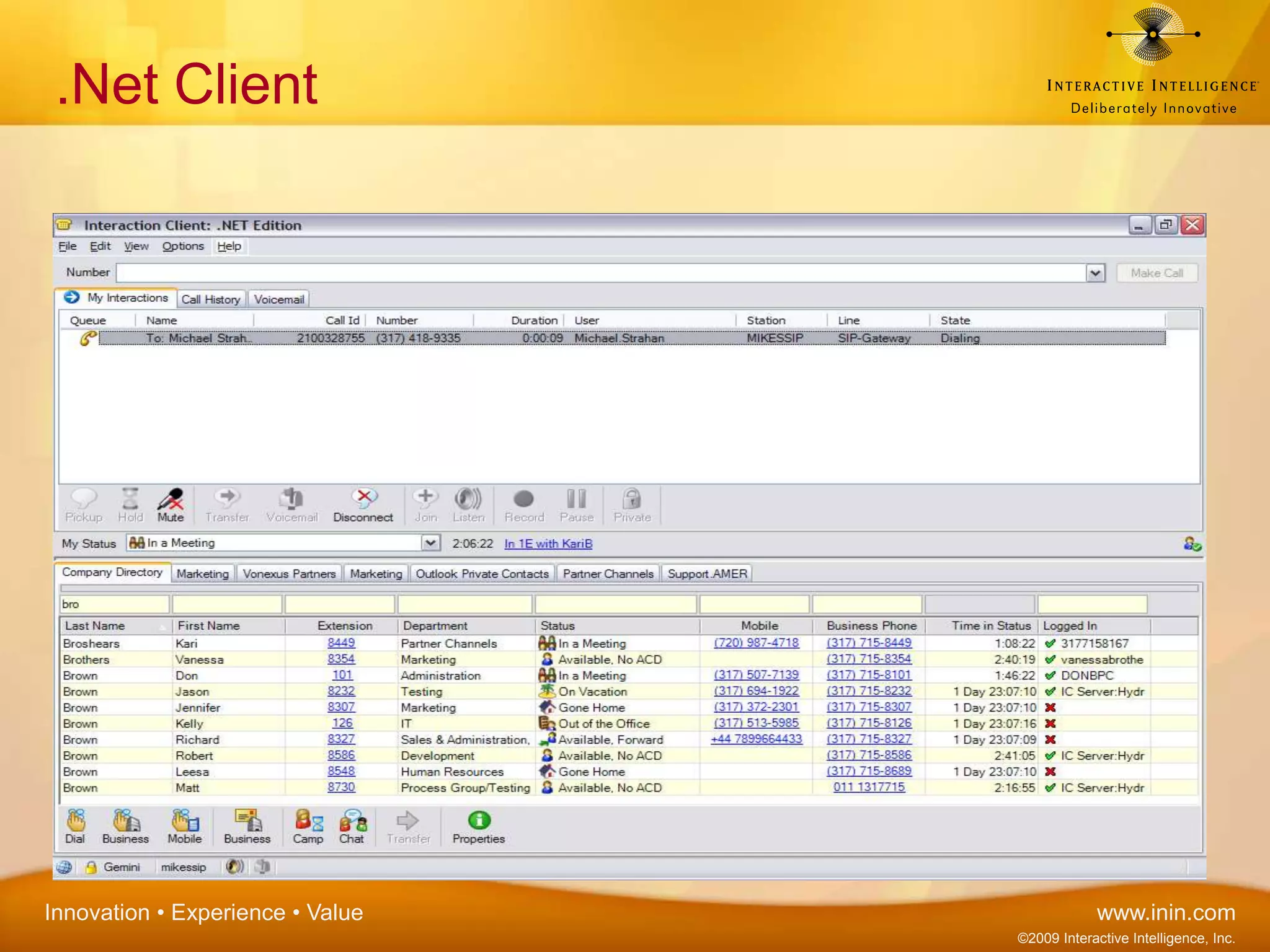Screen dimensions: 1270x952
Task: Click the Mobile dial icon
Action: pyautogui.click(x=185, y=821)
